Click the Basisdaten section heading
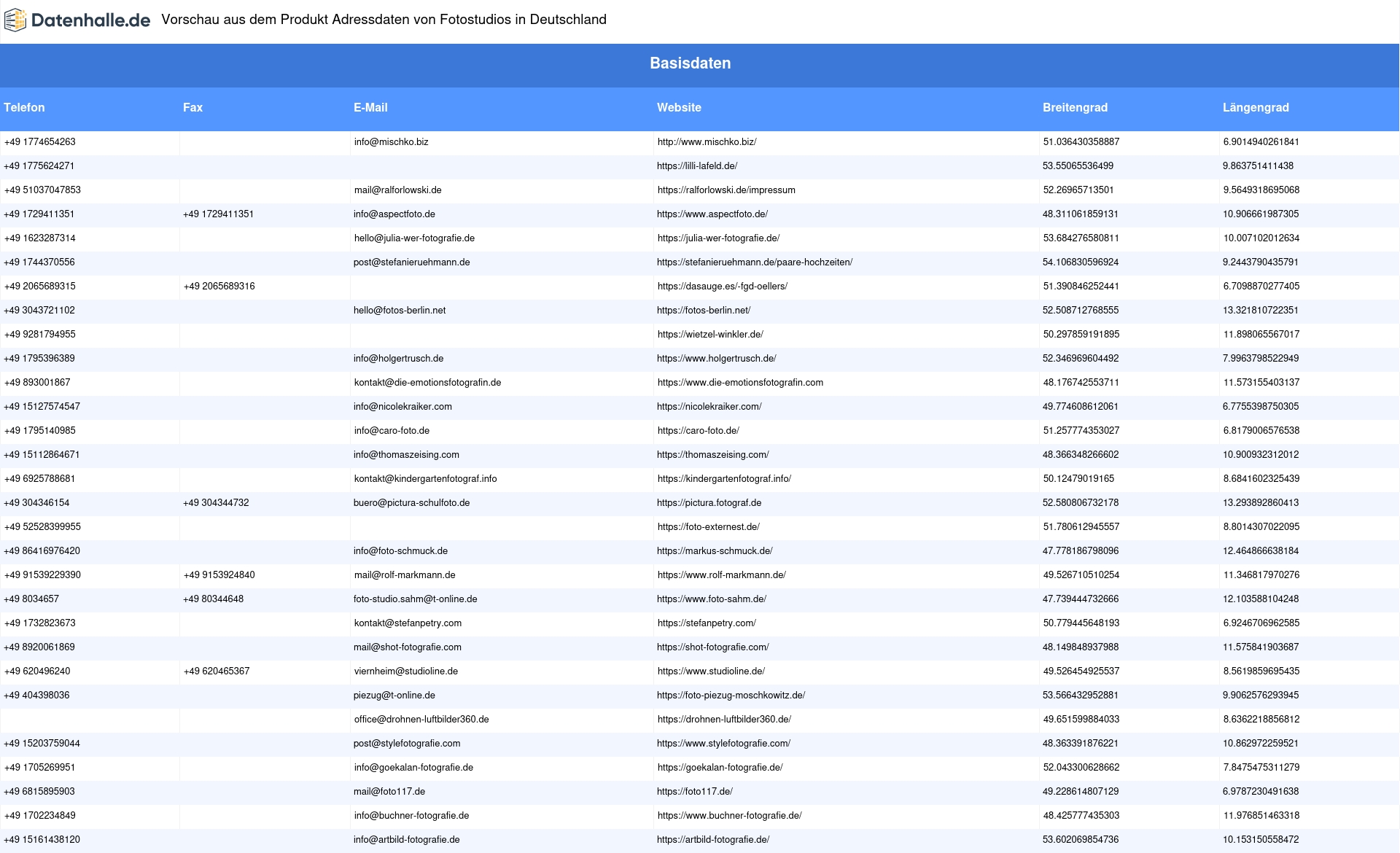This screenshot has height=853, width=1400. click(x=690, y=63)
